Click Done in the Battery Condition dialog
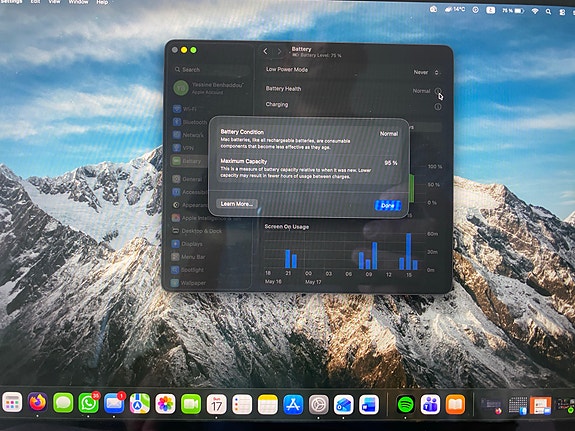 pyautogui.click(x=387, y=205)
